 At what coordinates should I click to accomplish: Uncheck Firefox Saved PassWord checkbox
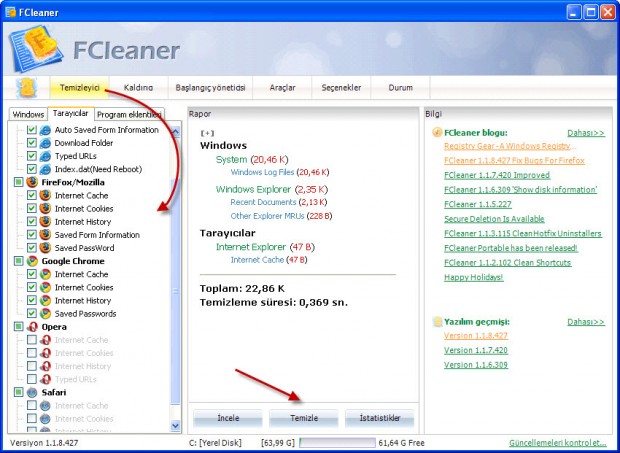click(32, 248)
